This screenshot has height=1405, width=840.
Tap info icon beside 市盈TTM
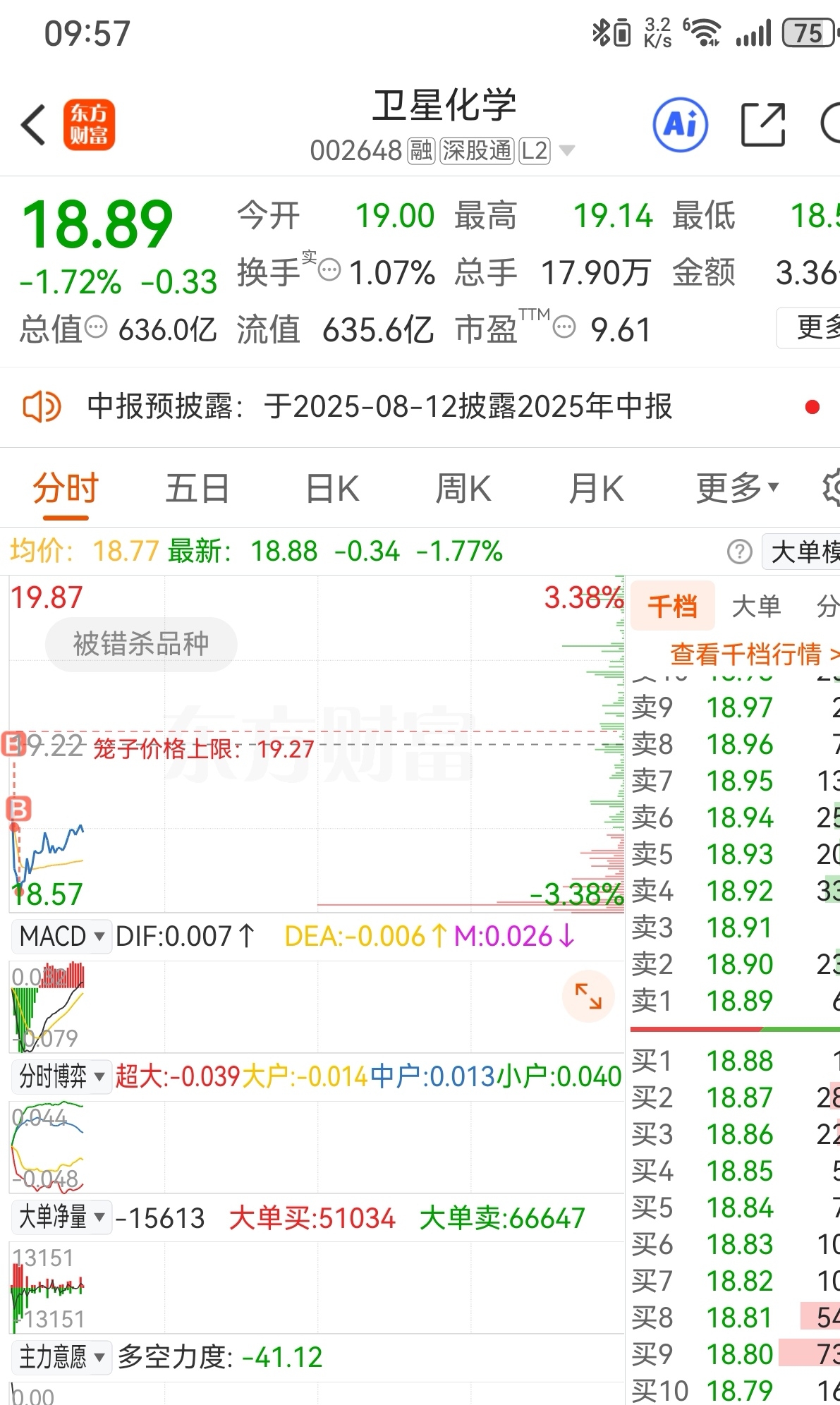pos(564,327)
